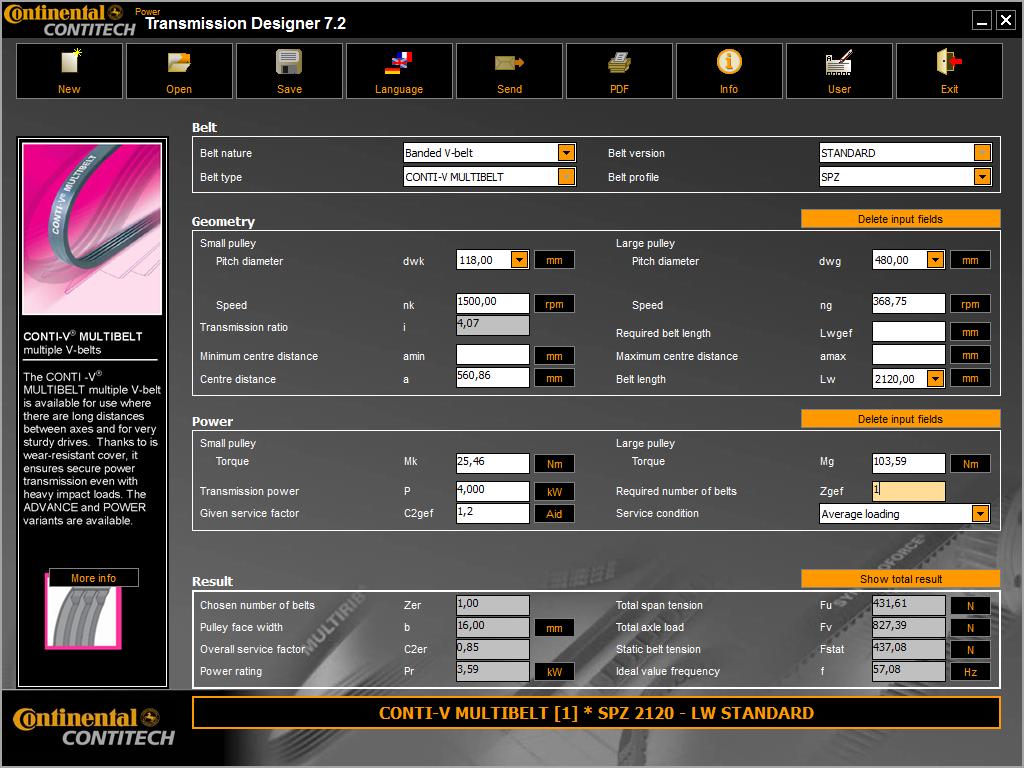1024x768 pixels.
Task: Toggle the Nm unit for large pulley torque
Action: [970, 464]
